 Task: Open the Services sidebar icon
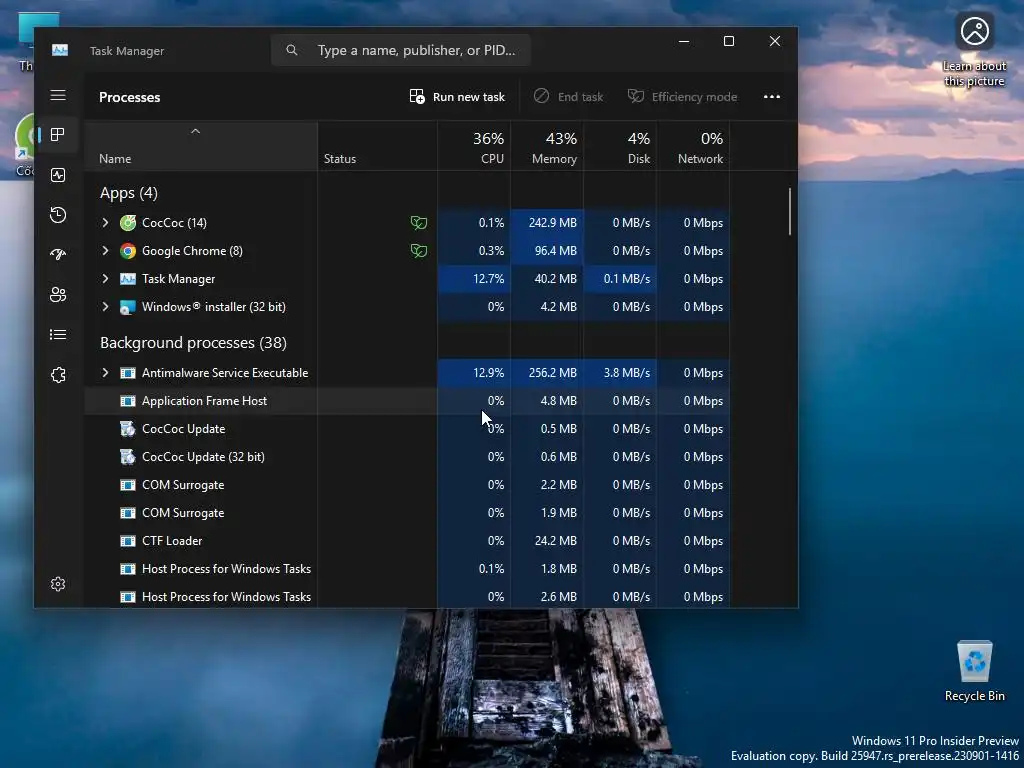click(x=58, y=375)
